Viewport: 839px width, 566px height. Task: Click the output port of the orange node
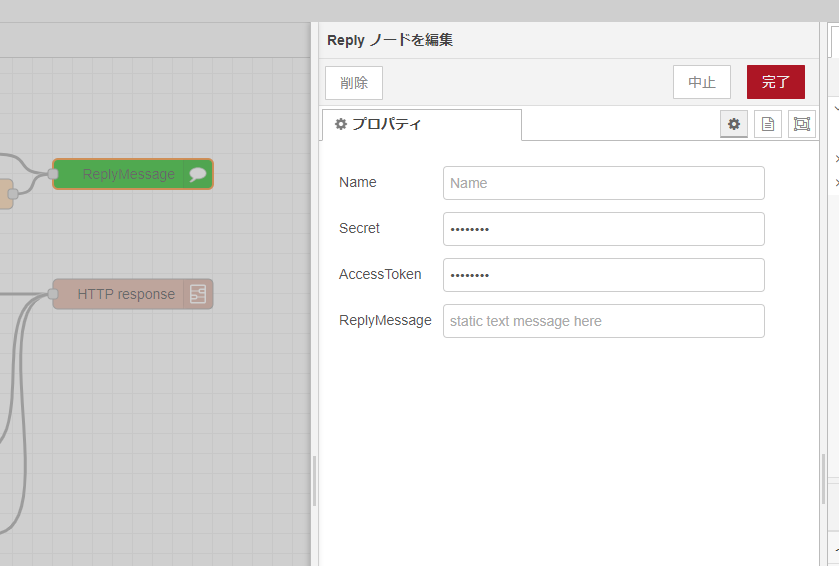tap(13, 194)
